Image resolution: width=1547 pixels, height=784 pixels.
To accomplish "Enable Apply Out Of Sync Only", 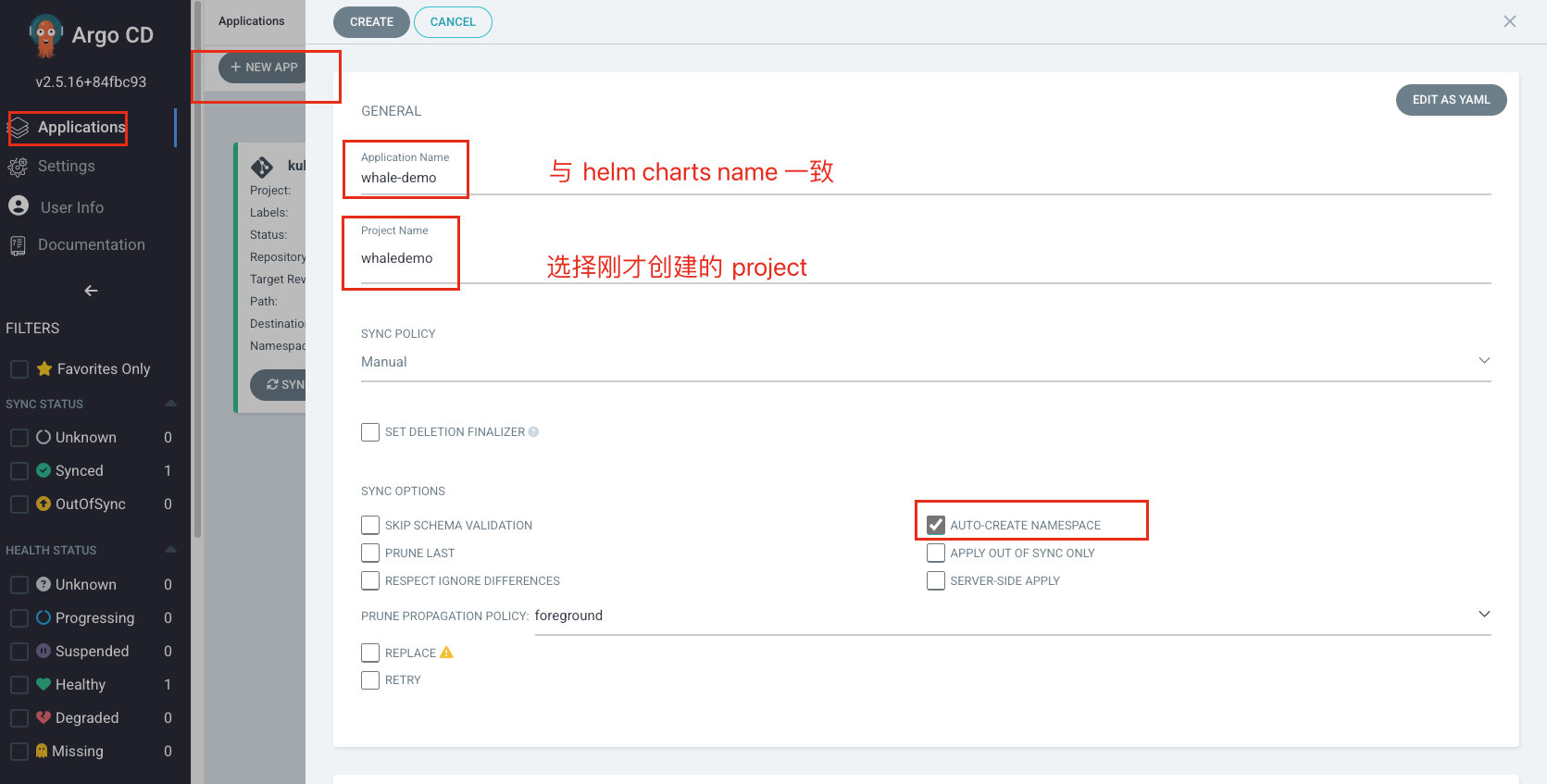I will 936,554.
